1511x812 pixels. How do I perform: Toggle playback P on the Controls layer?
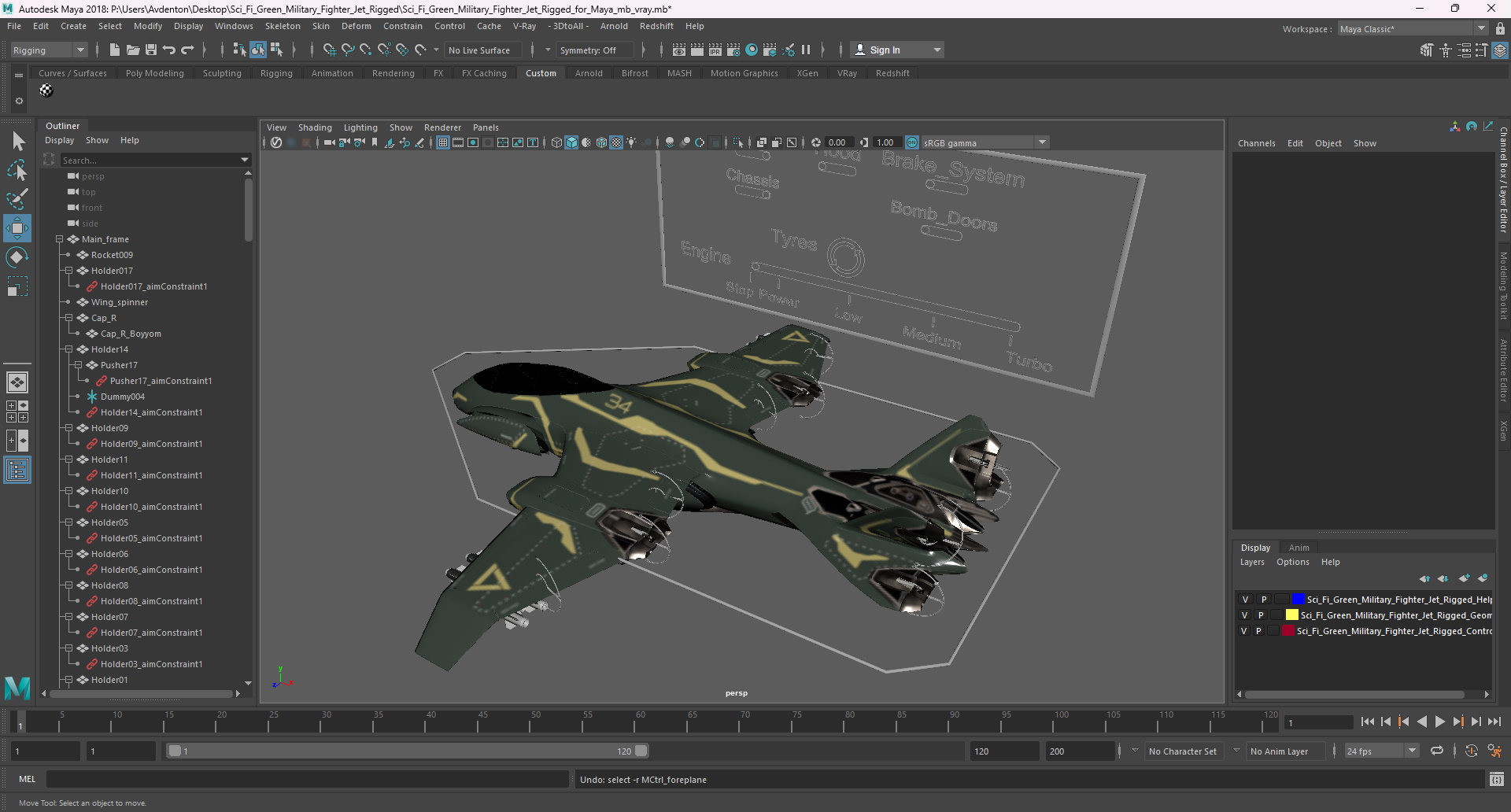(x=1258, y=631)
